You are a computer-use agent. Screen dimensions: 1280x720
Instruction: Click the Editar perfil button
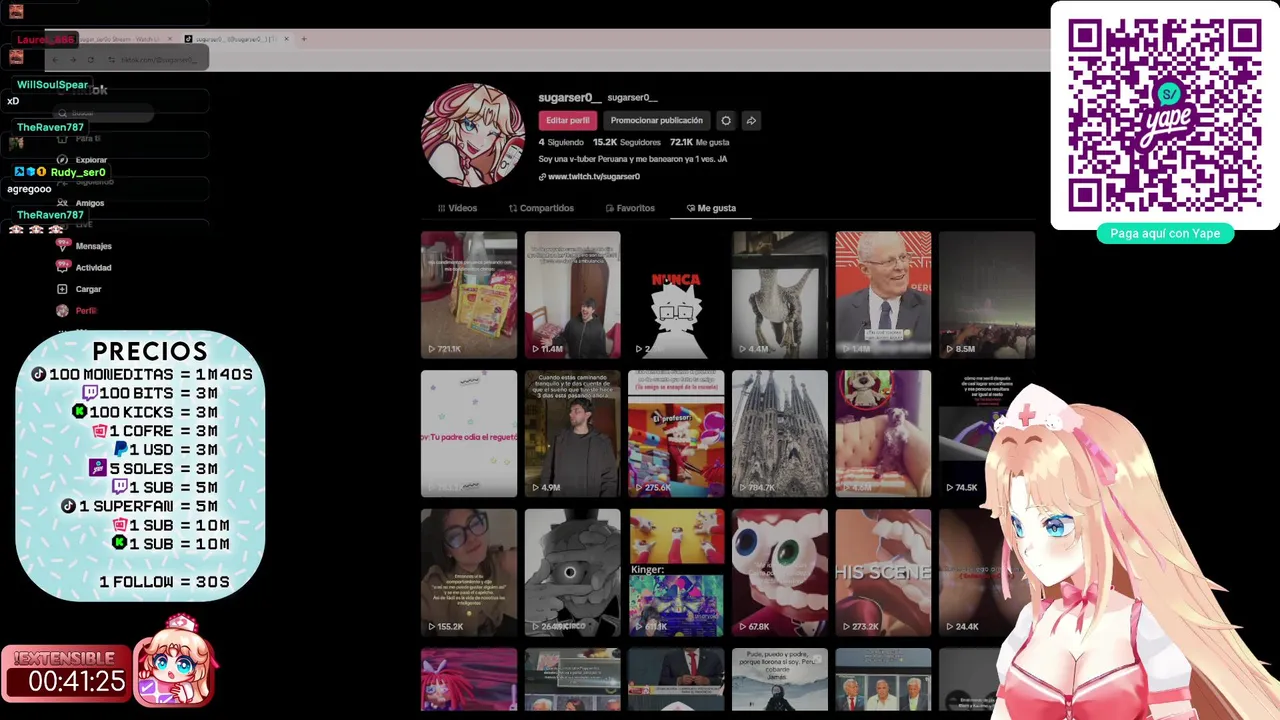coord(568,120)
